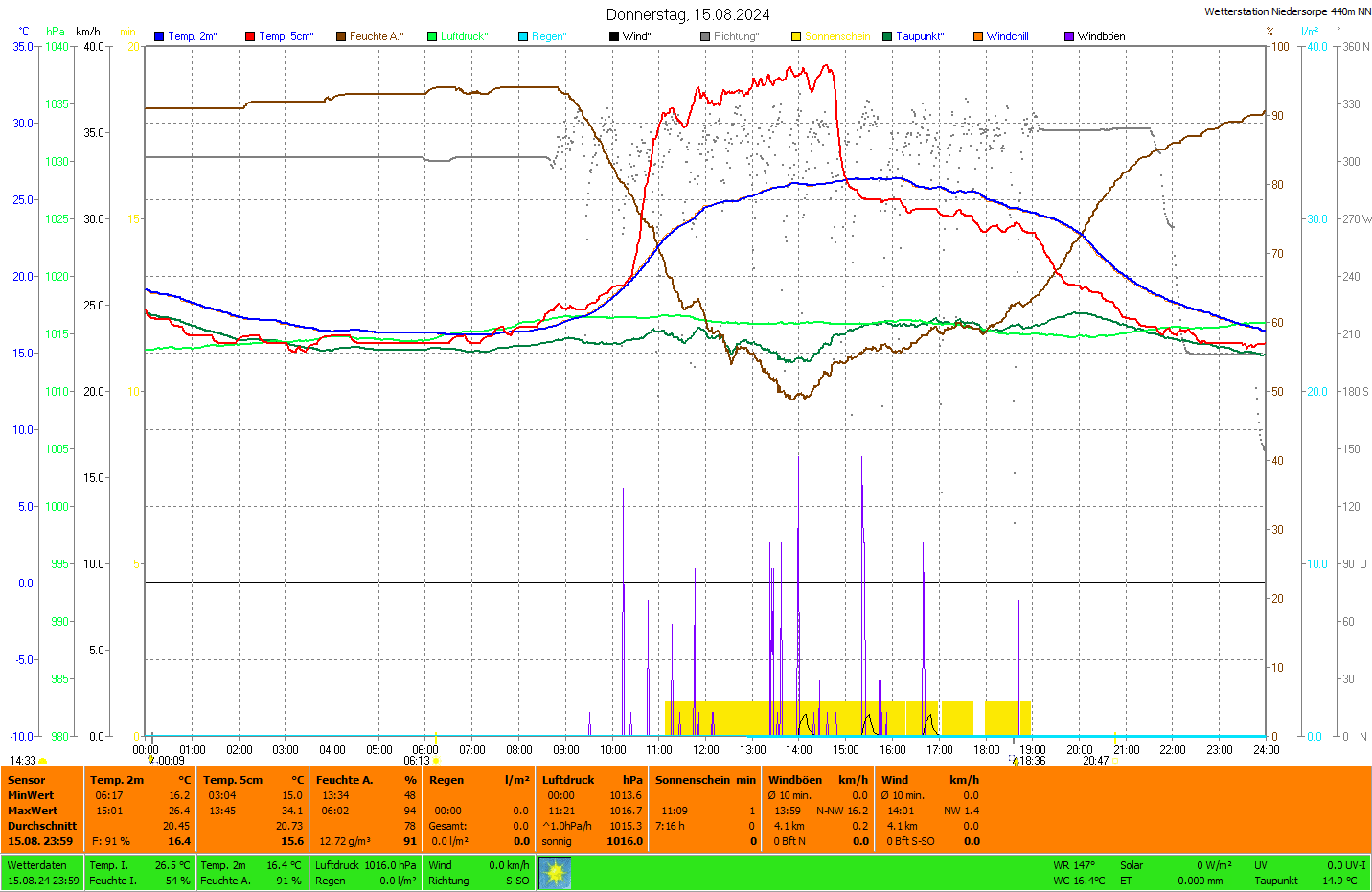Click the moon marker at 14:33
Image resolution: width=1372 pixels, height=892 pixels.
click(42, 761)
